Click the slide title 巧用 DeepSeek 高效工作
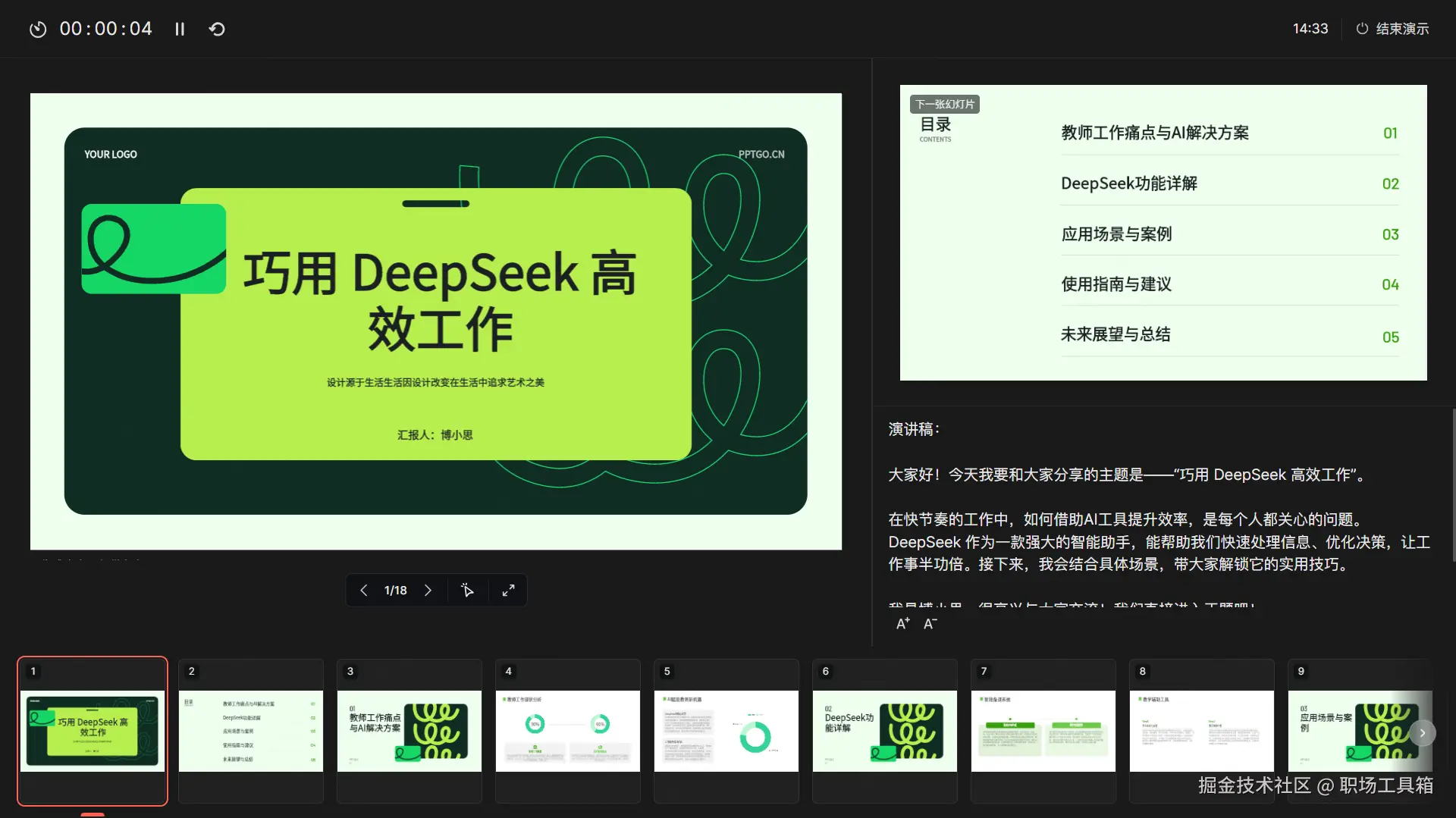 click(x=440, y=301)
